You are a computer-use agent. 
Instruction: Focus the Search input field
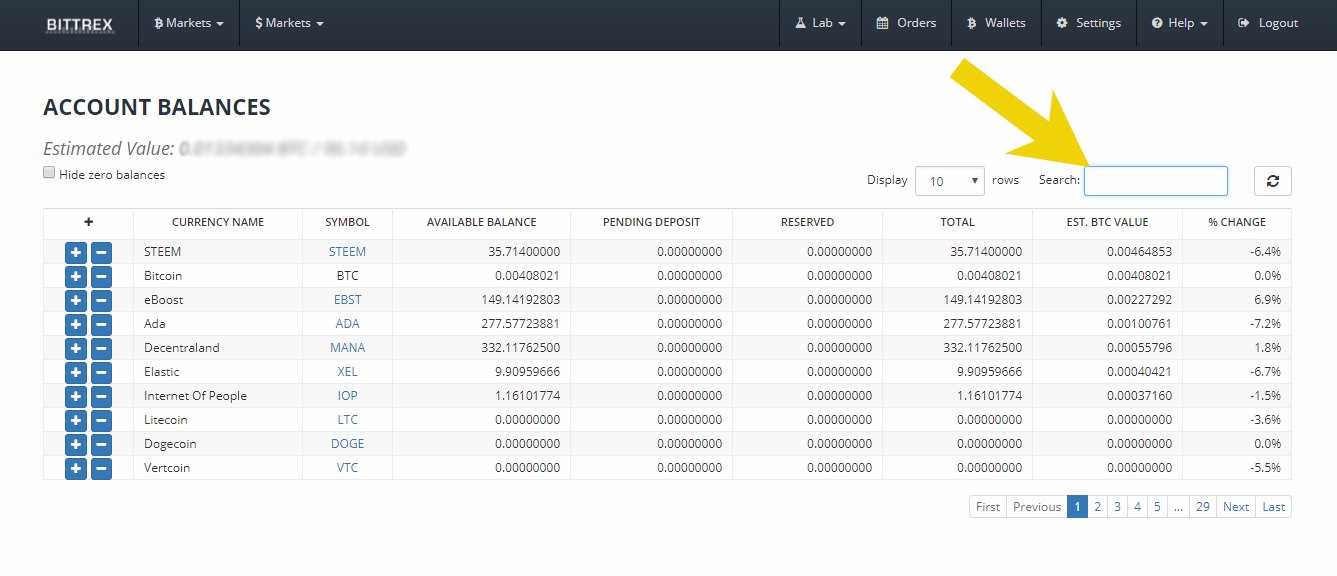pos(1156,181)
